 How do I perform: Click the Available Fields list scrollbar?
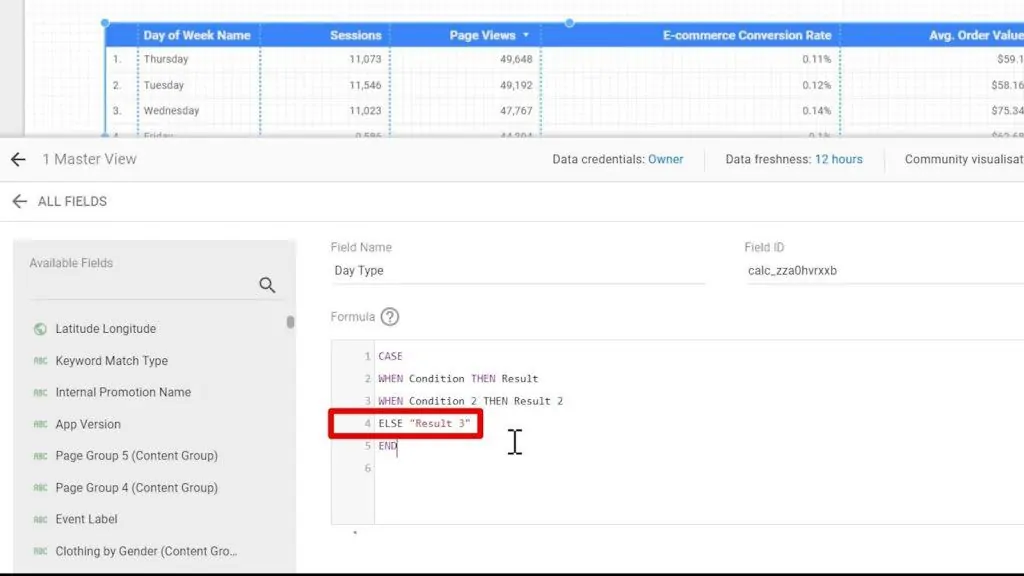pyautogui.click(x=291, y=322)
